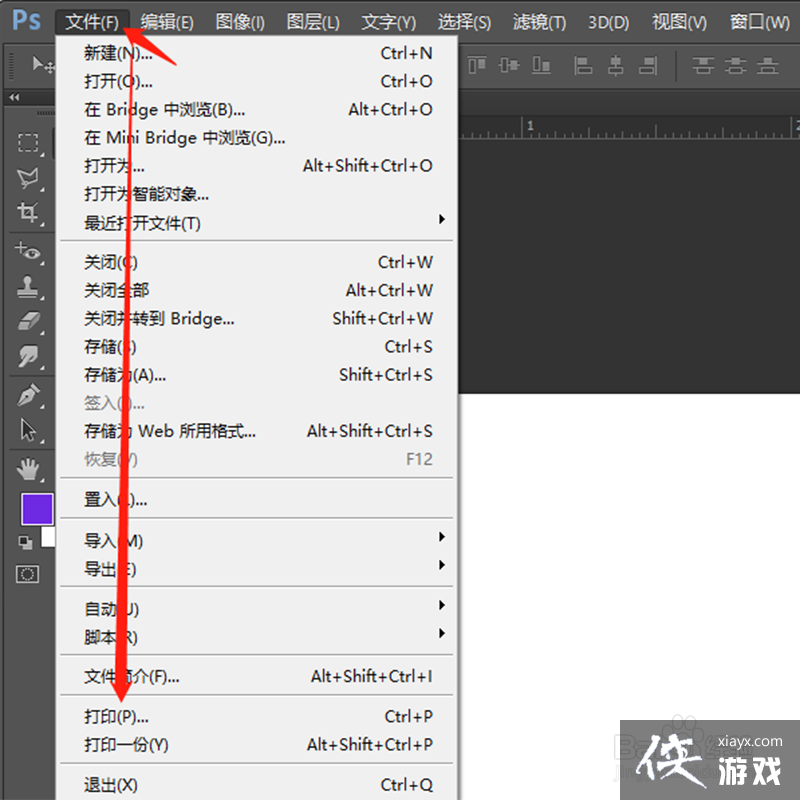800x800 pixels.
Task: Click the align left edges icon
Action: pos(584,65)
